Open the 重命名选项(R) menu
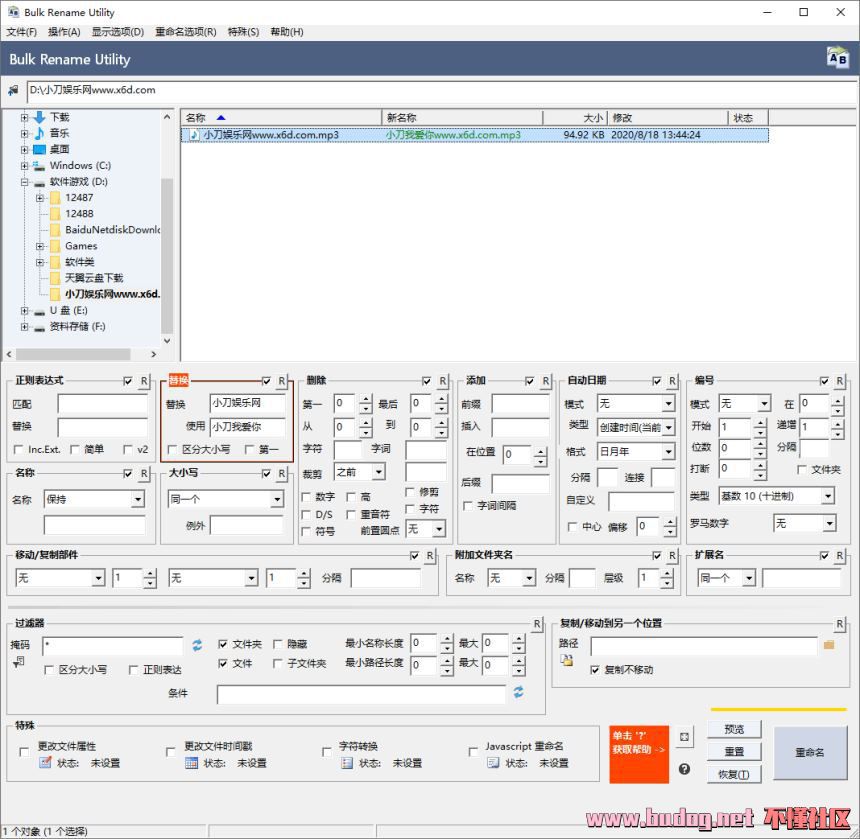860x839 pixels. coord(185,32)
